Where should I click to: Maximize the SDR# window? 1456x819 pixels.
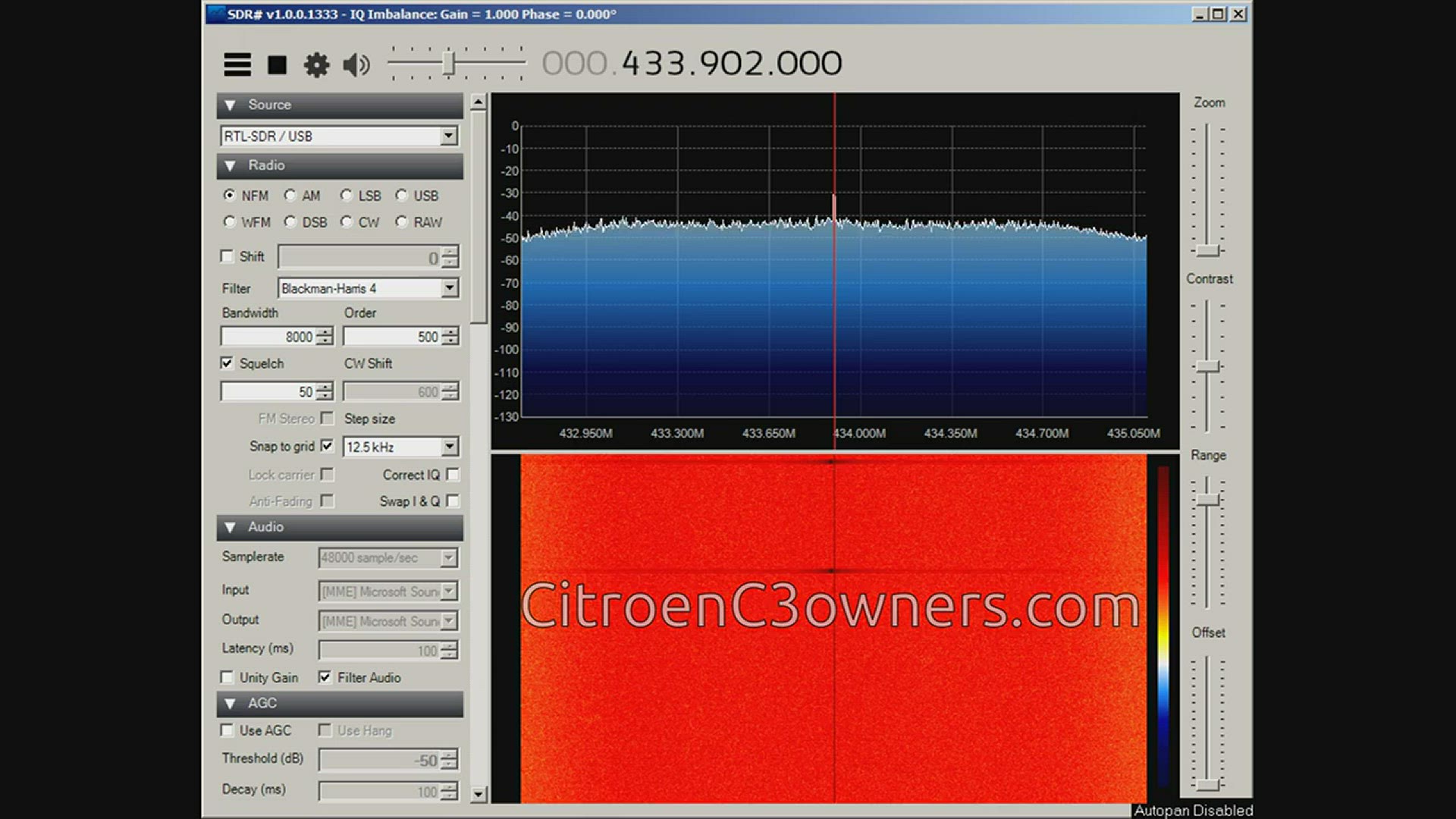click(1218, 14)
